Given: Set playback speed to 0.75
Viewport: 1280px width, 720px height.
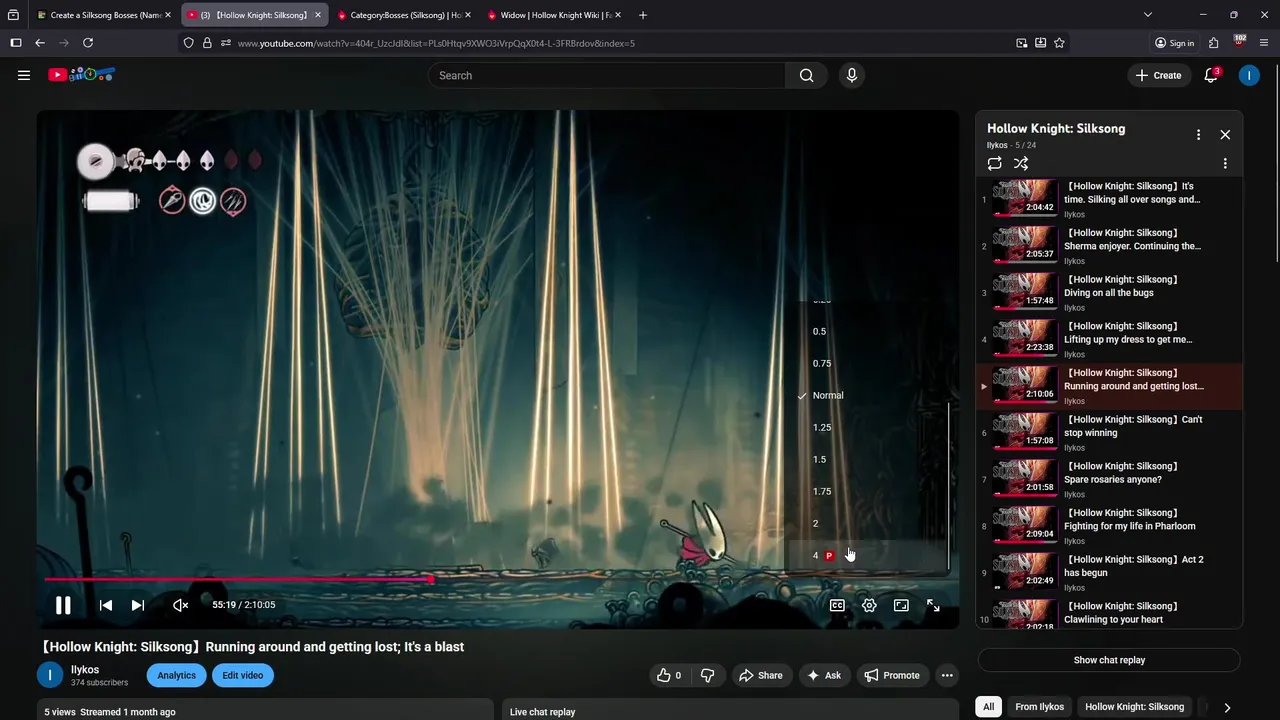Looking at the screenshot, I should [x=867, y=363].
